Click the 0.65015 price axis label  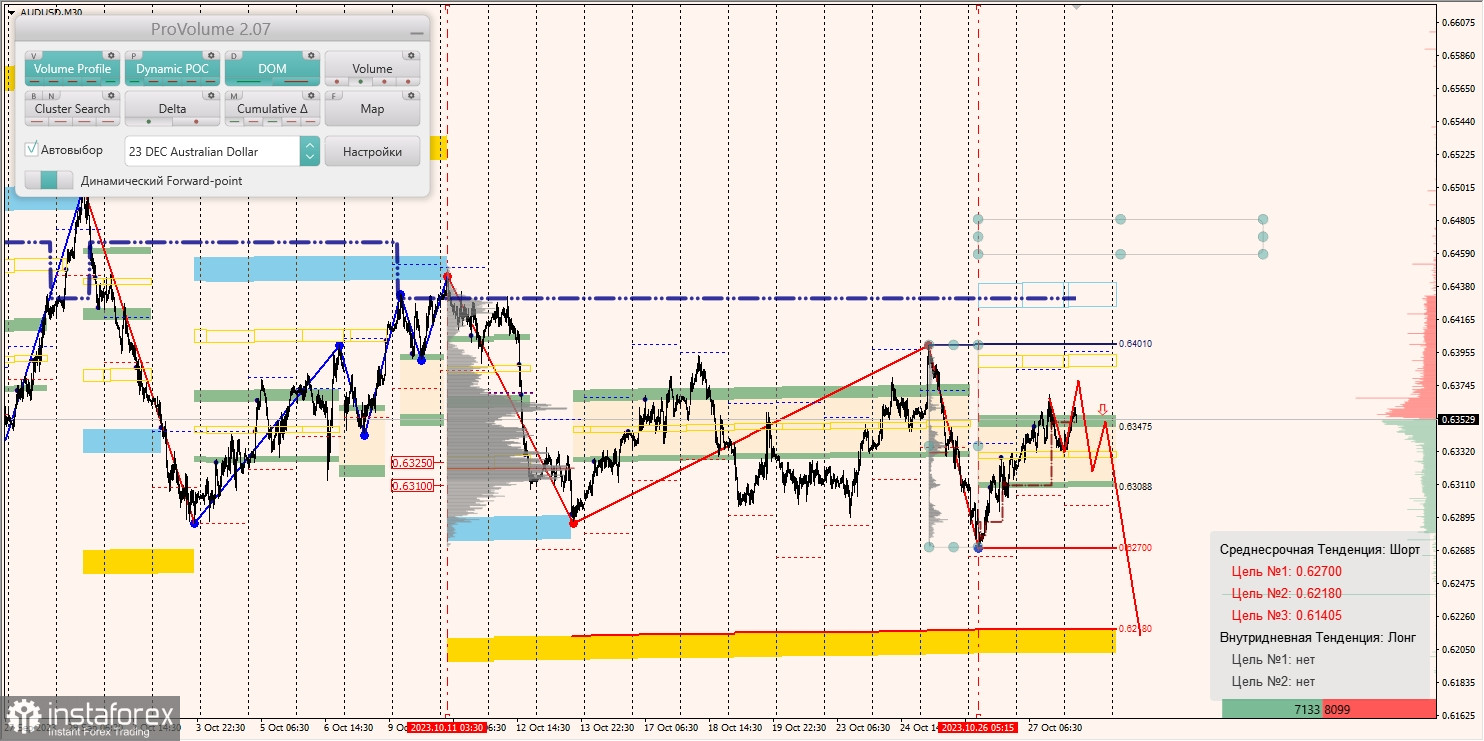point(1460,187)
